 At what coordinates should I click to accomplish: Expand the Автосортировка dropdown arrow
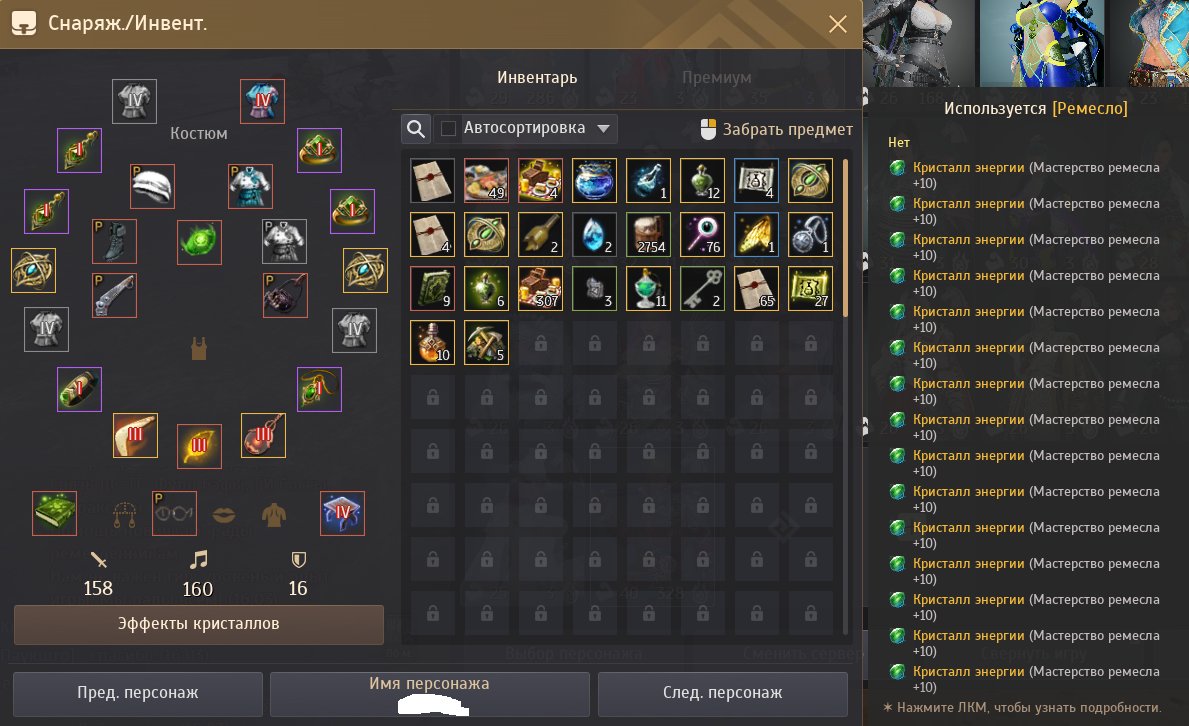604,128
